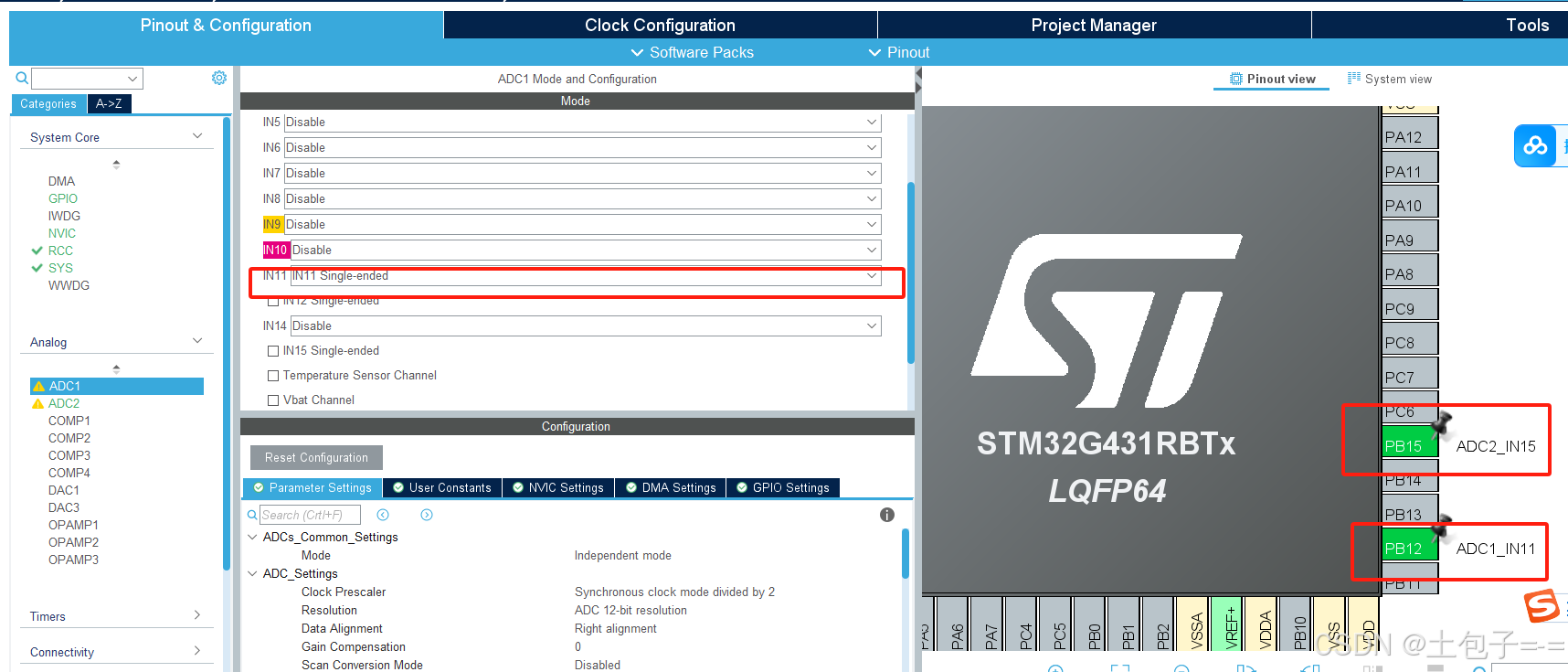Open the Software Packs menu
The width and height of the screenshot is (1568, 672).
[693, 52]
